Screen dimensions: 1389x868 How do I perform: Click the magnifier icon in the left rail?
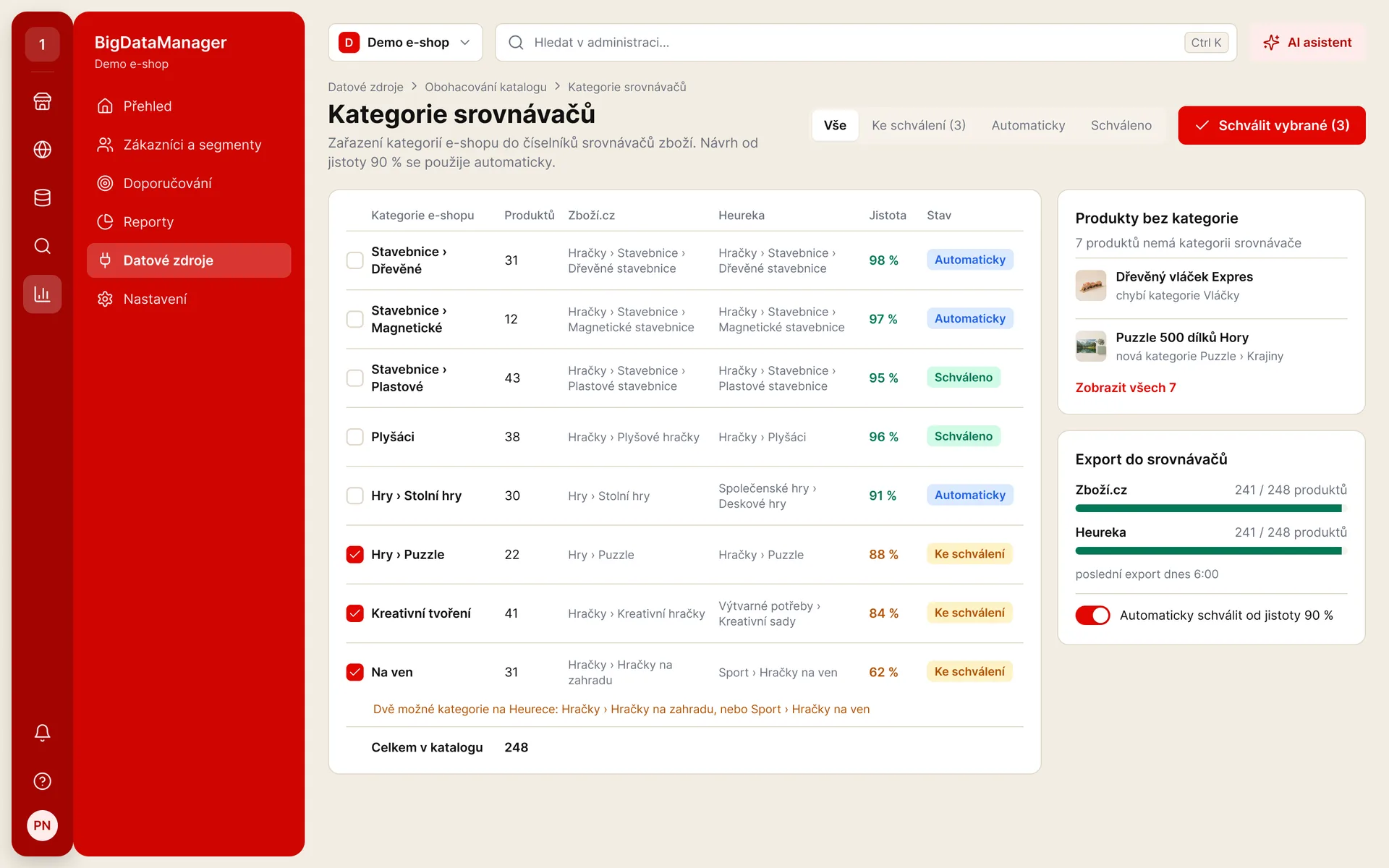42,246
